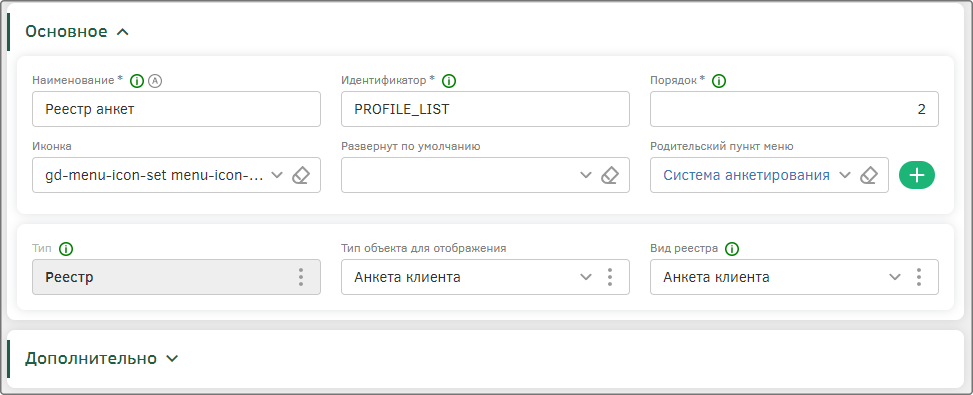Focus the Идентификатор field PROFILE_LIST
Viewport: 973px width, 395px height.
pos(485,109)
